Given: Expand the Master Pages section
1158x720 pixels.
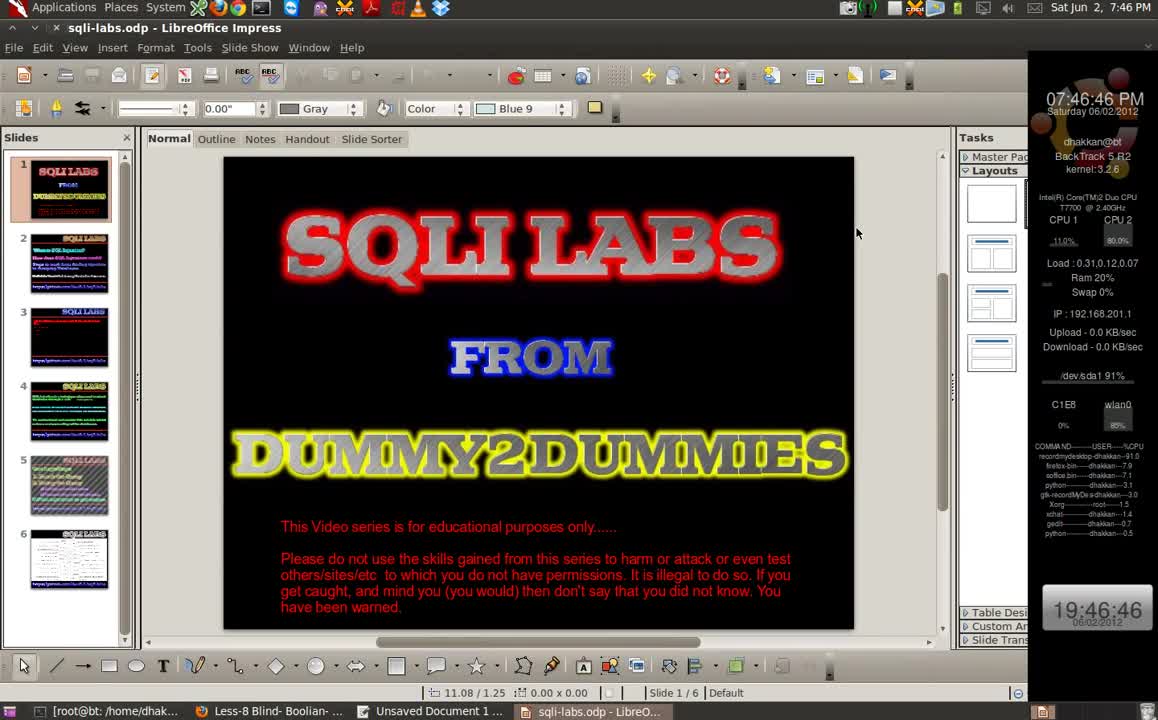Looking at the screenshot, I should pyautogui.click(x=994, y=157).
